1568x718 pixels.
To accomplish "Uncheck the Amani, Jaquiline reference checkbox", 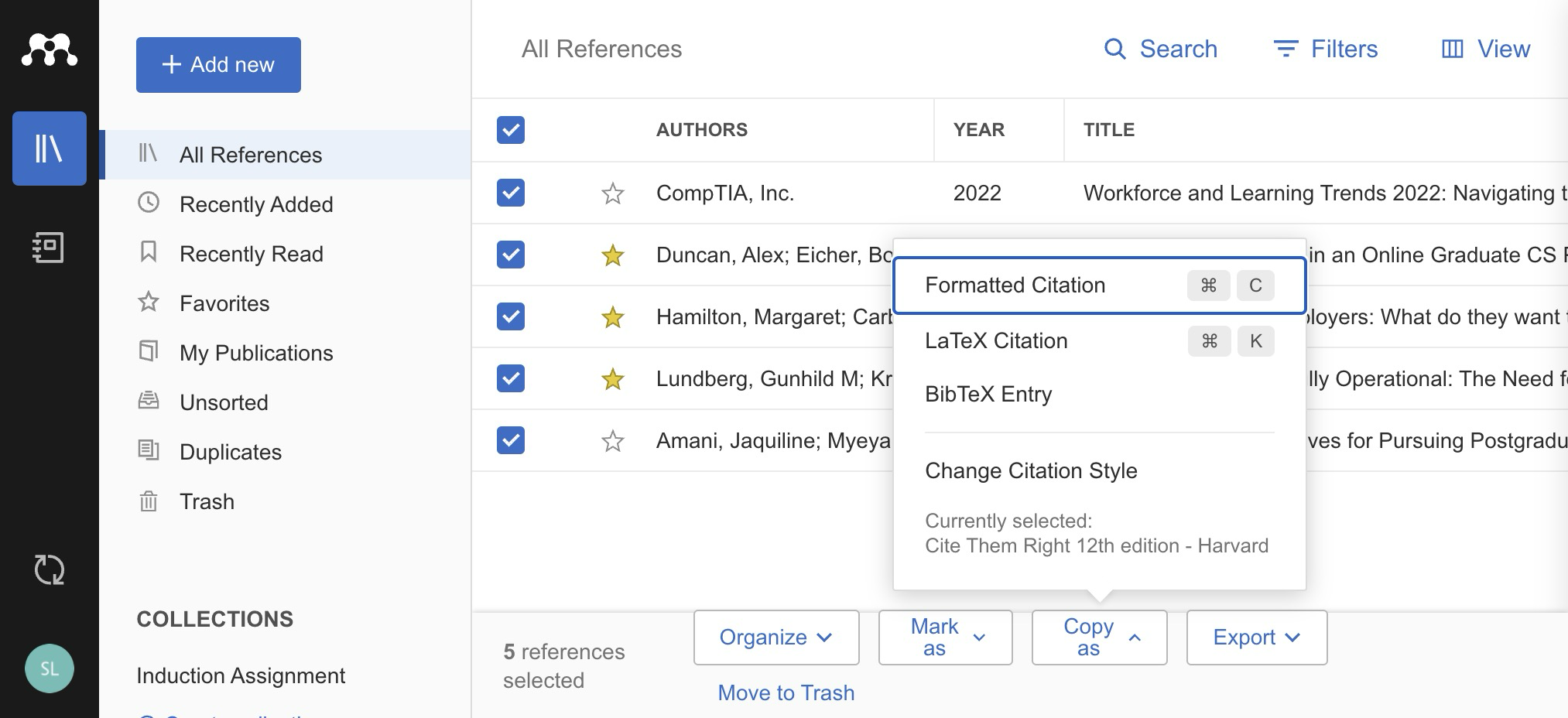I will [511, 440].
